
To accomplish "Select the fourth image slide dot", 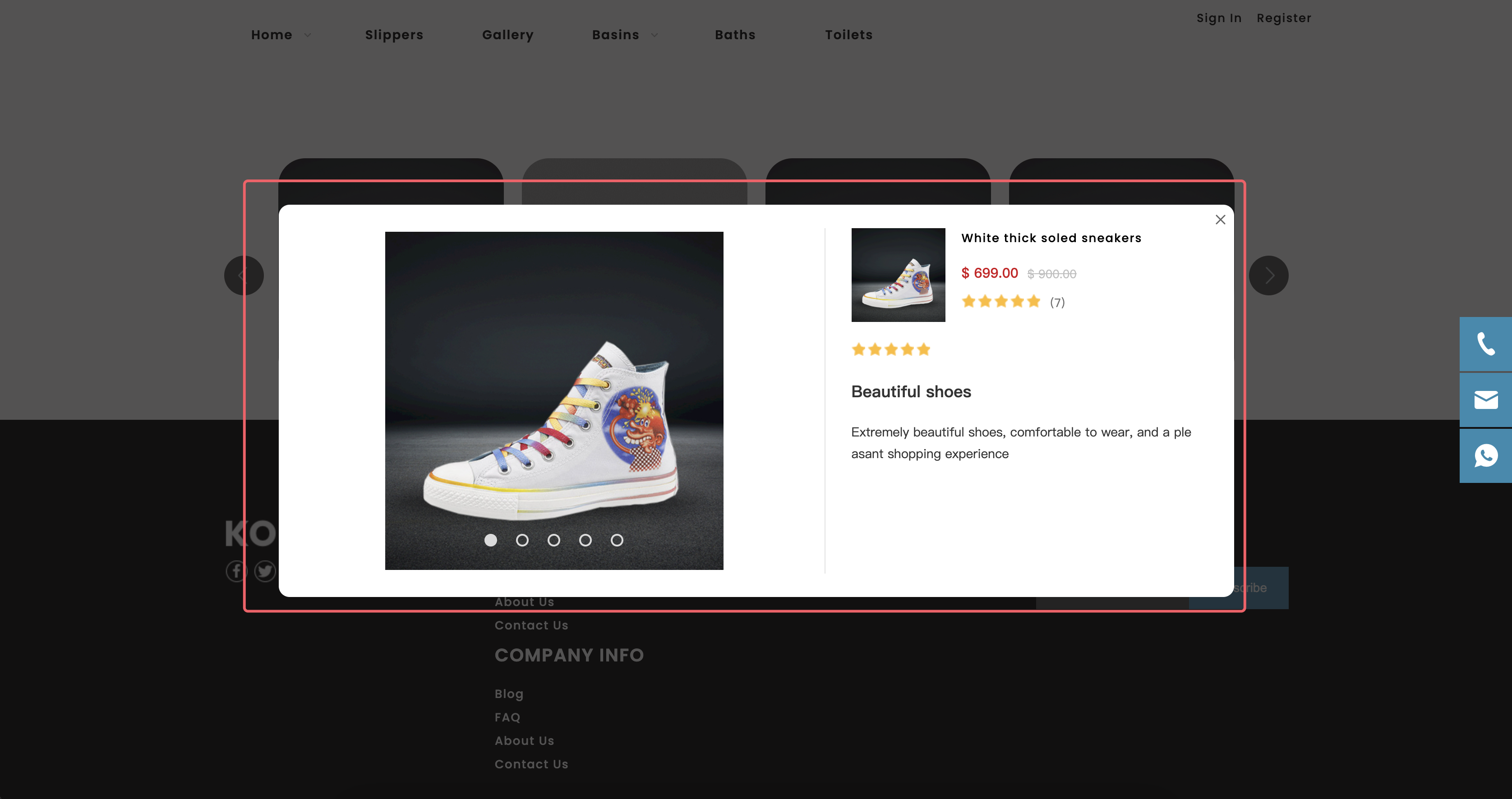I will coord(585,540).
